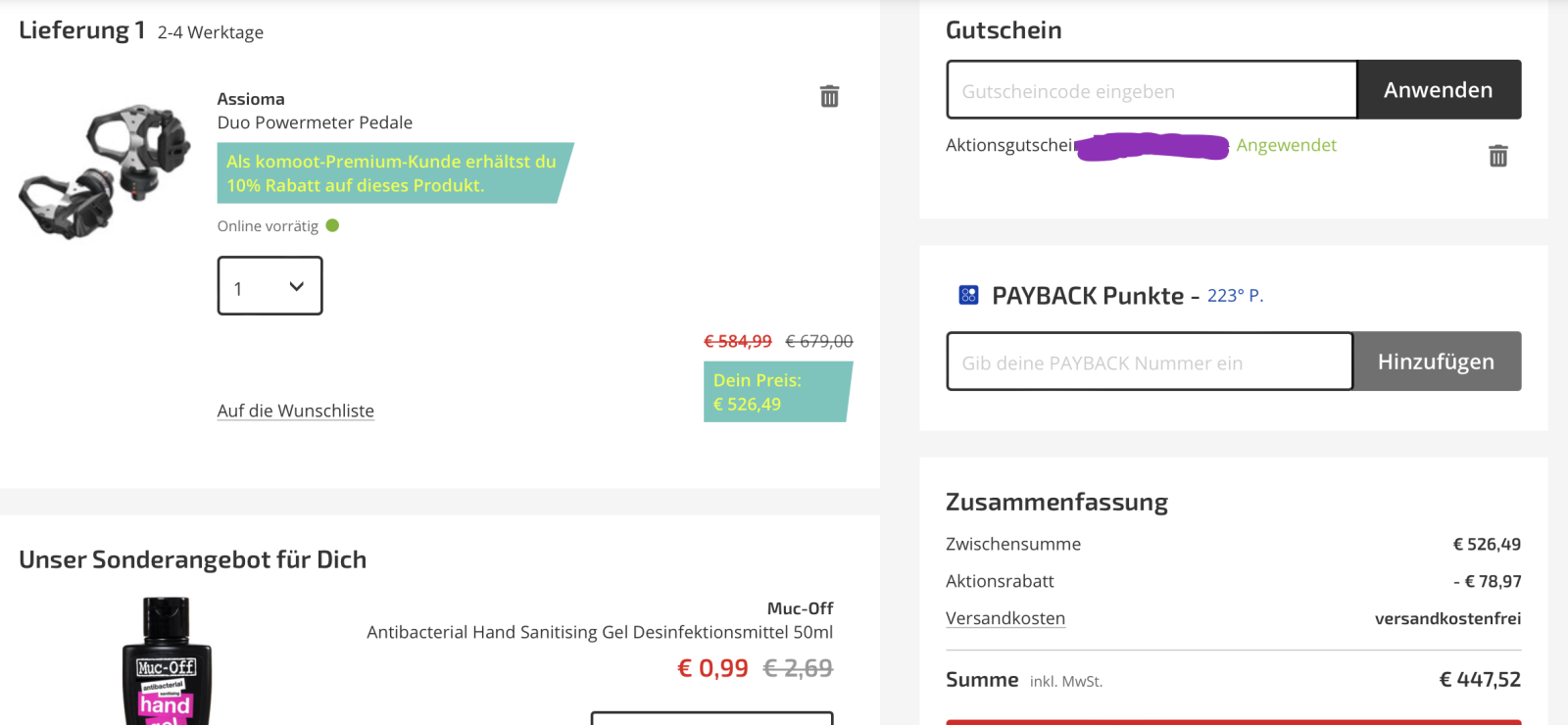Click the blue PAYBACK logo icon
The image size is (1568, 725).
pyautogui.click(x=968, y=295)
